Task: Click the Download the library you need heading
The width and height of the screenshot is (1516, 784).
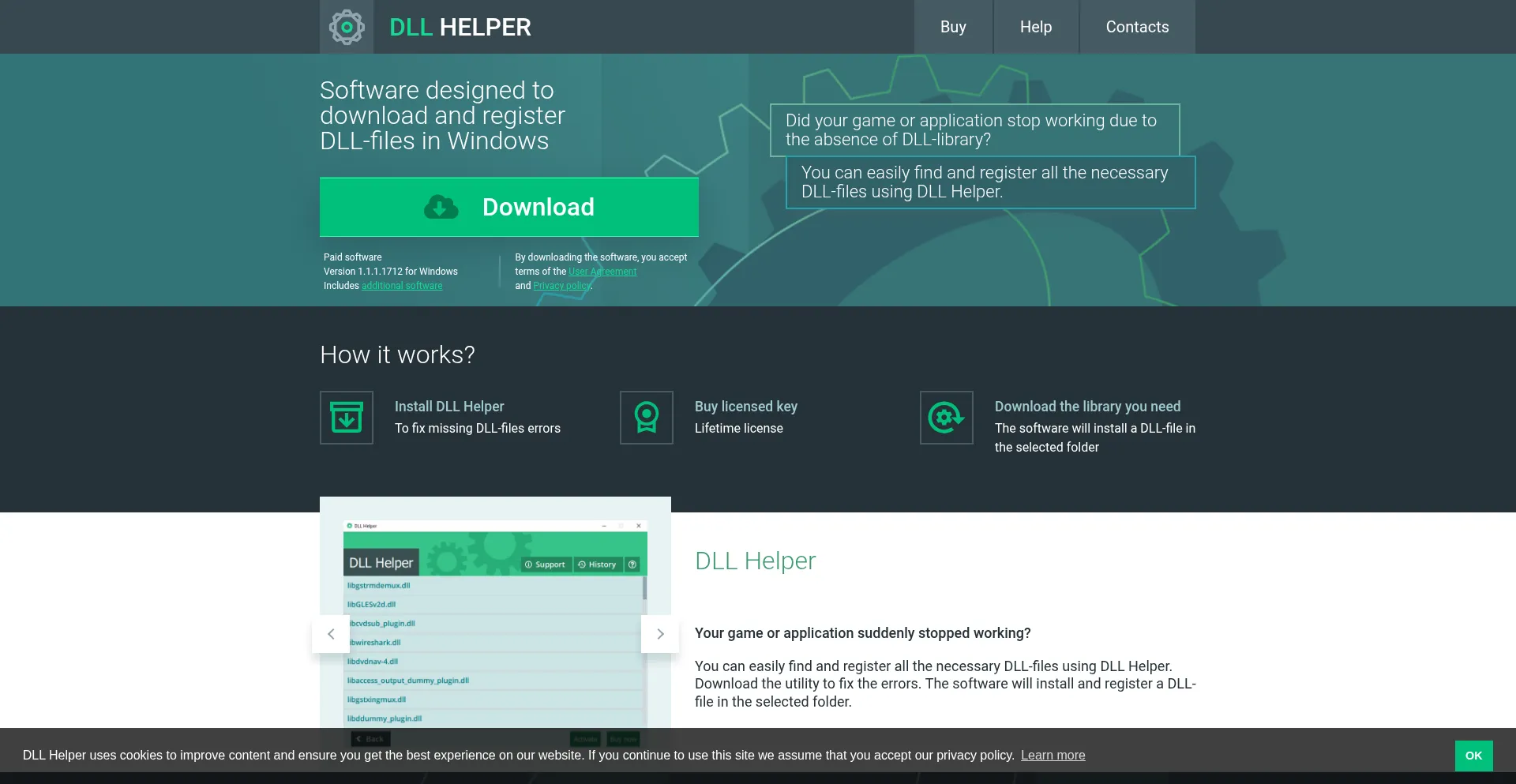Action: (1087, 407)
